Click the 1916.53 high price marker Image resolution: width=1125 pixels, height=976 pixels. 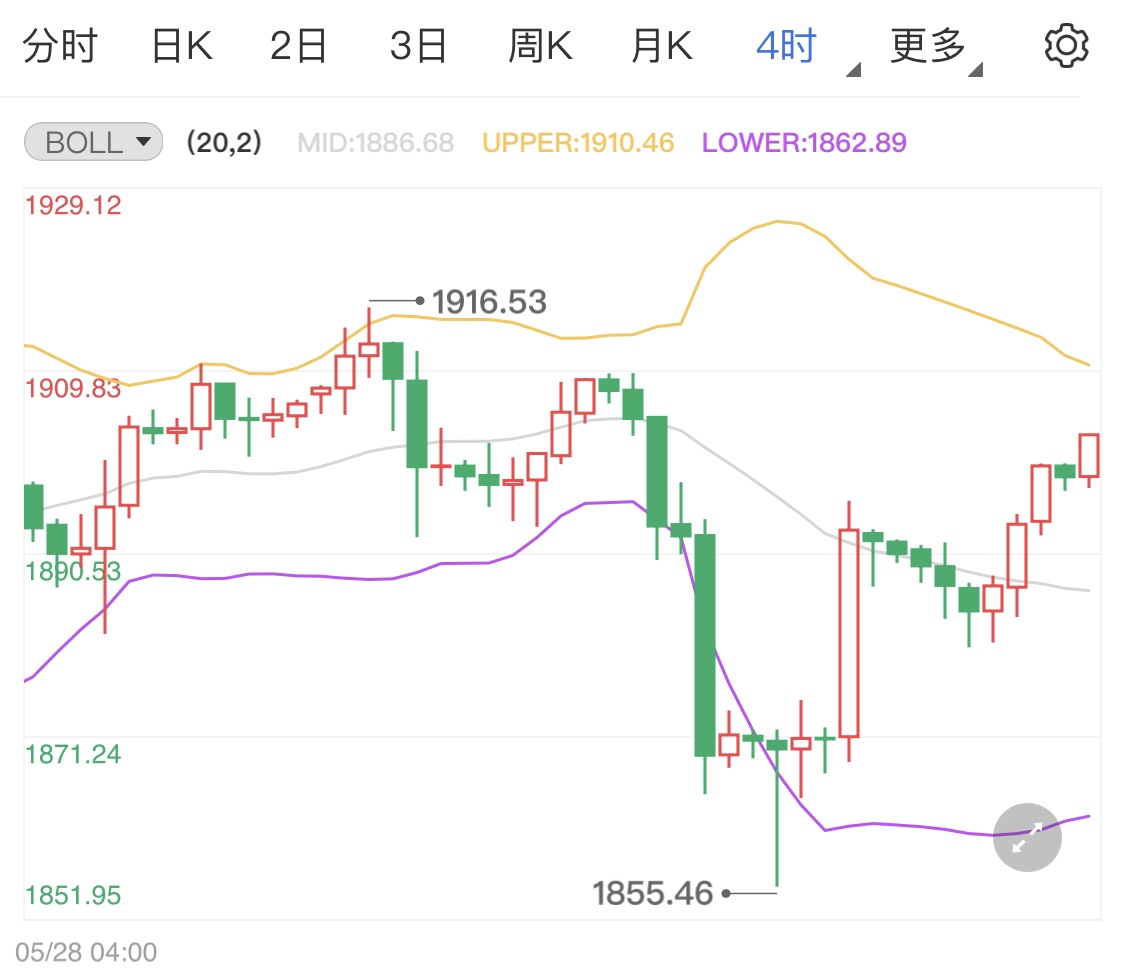(489, 301)
